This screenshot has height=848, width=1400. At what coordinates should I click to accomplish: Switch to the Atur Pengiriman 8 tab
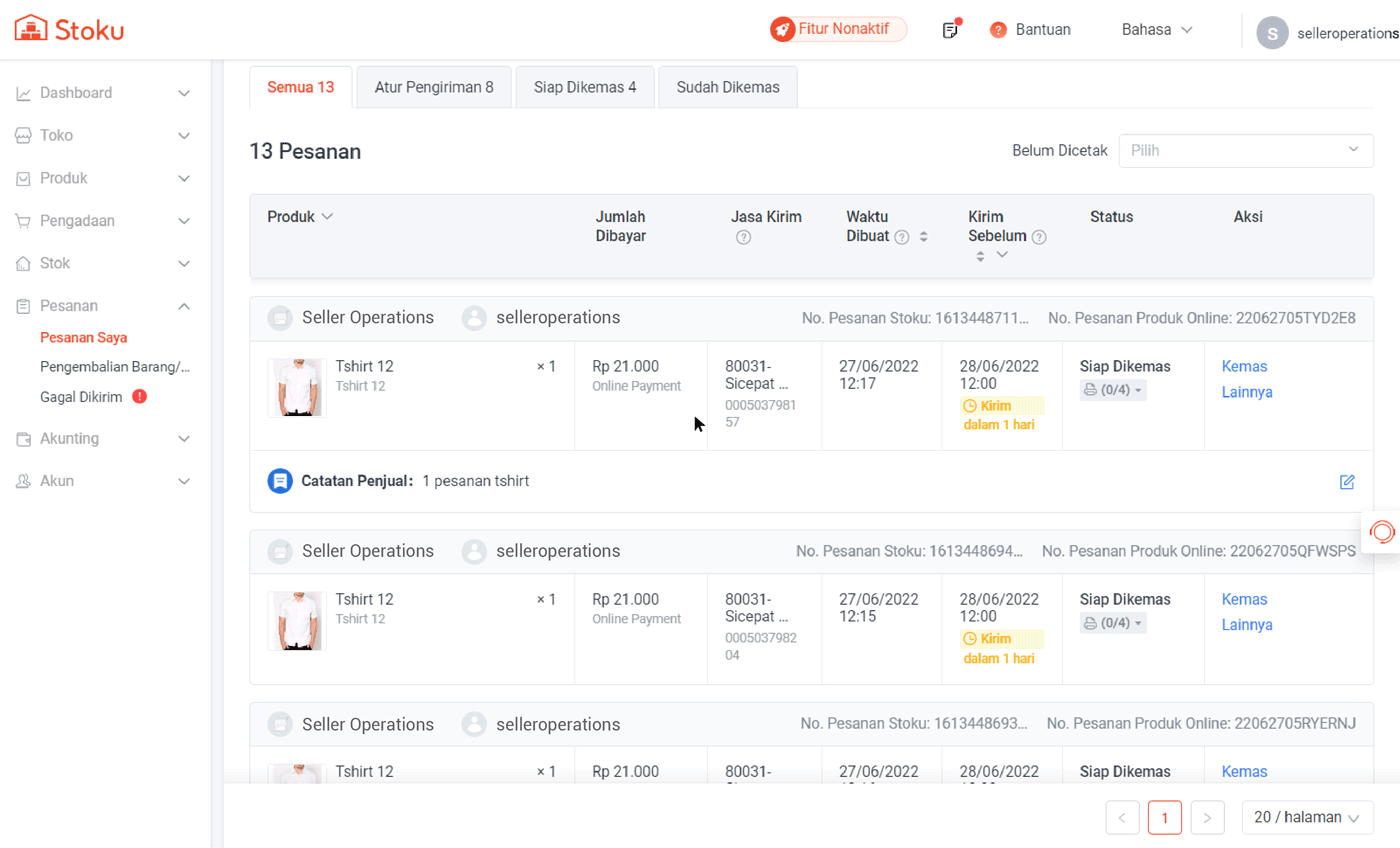[x=434, y=87]
